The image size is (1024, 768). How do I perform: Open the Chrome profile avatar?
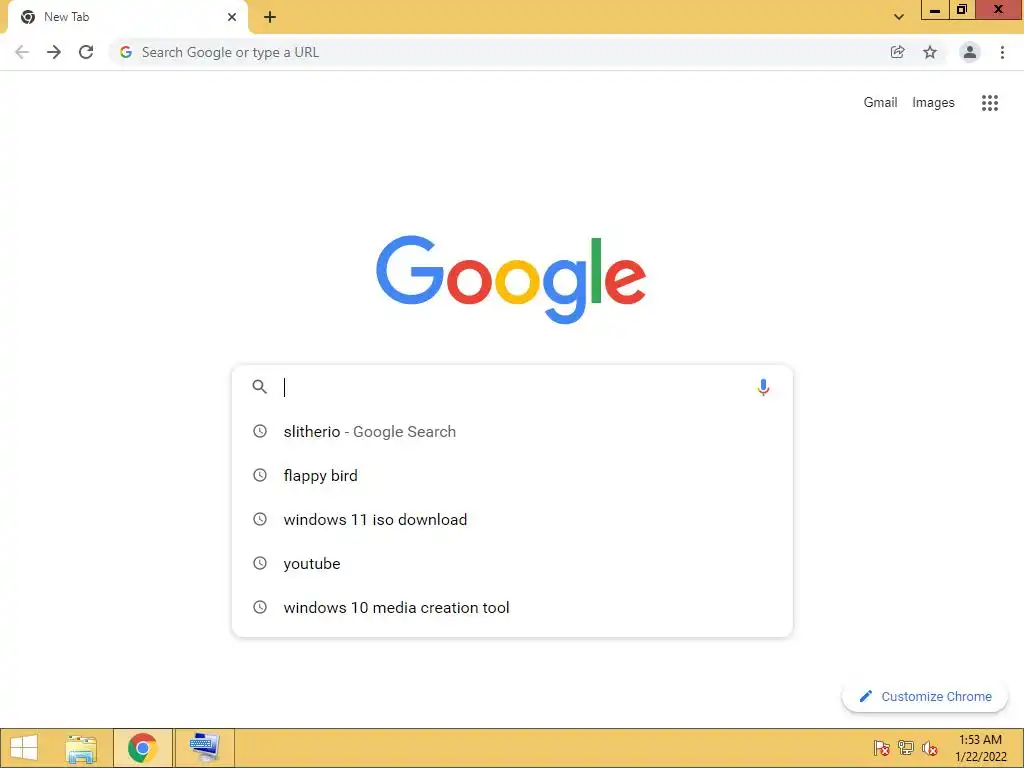coord(970,52)
